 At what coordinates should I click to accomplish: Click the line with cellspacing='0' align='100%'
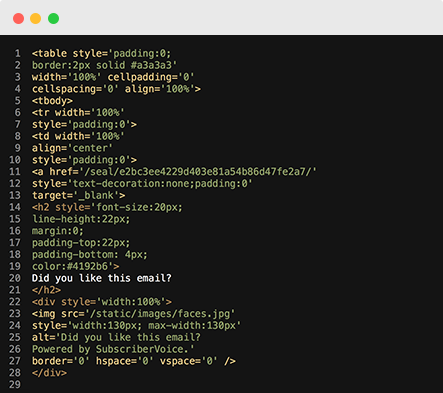point(116,89)
